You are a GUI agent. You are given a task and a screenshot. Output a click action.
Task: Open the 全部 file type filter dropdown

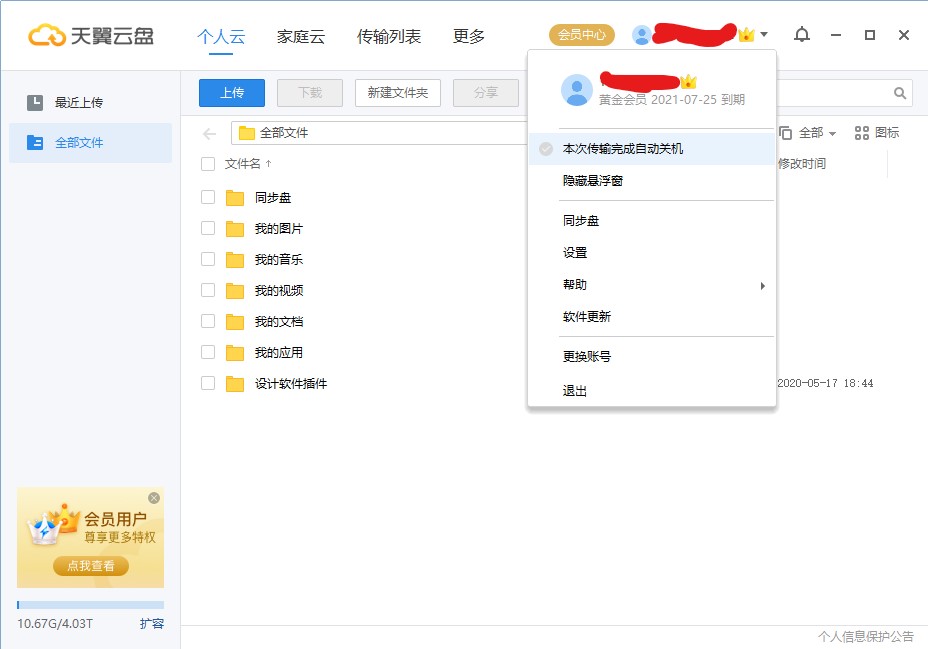pos(817,133)
